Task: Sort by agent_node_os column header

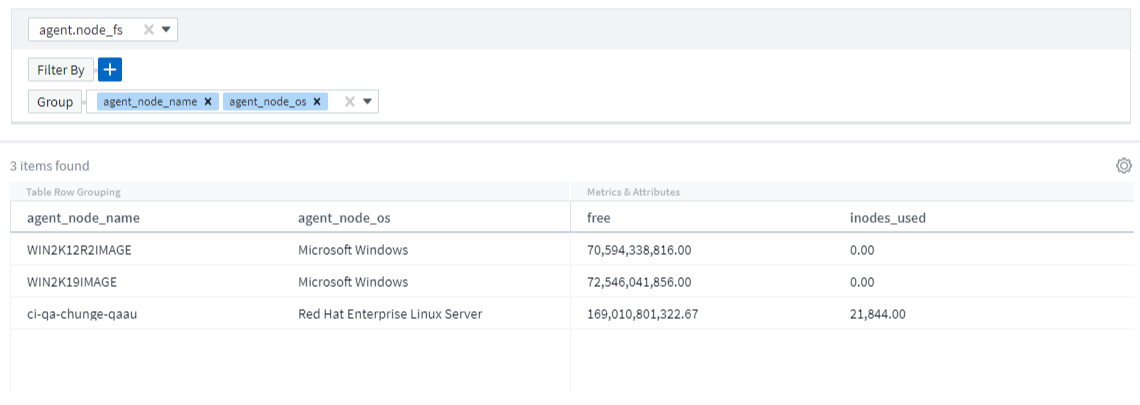Action: (x=343, y=217)
